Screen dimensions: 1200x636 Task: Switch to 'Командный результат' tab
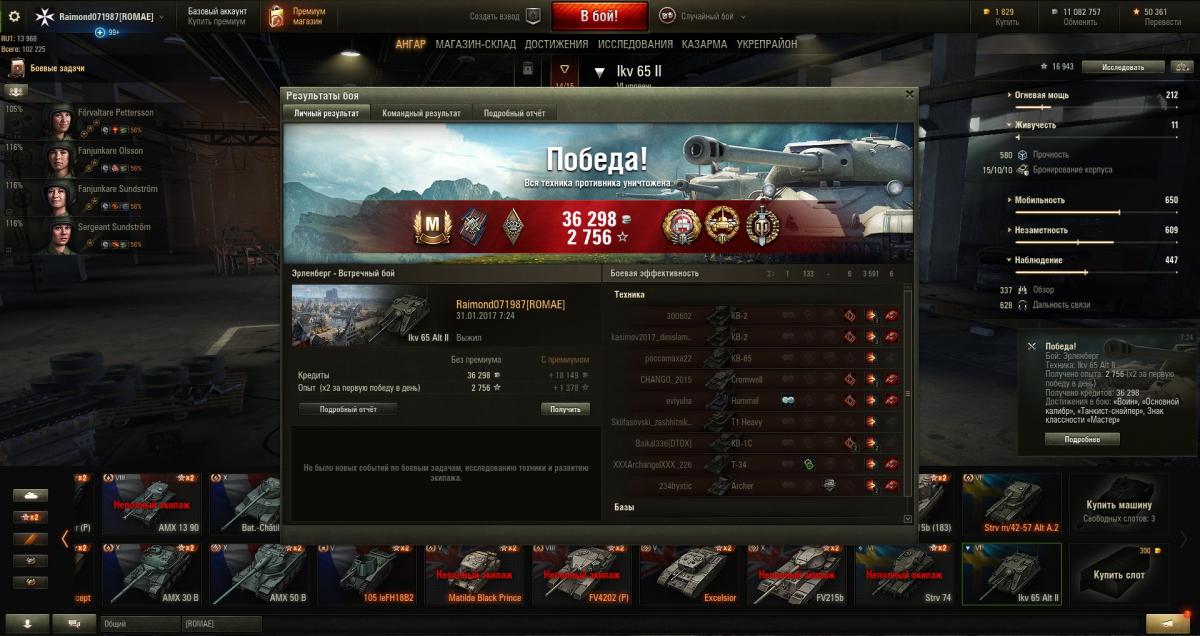[421, 113]
